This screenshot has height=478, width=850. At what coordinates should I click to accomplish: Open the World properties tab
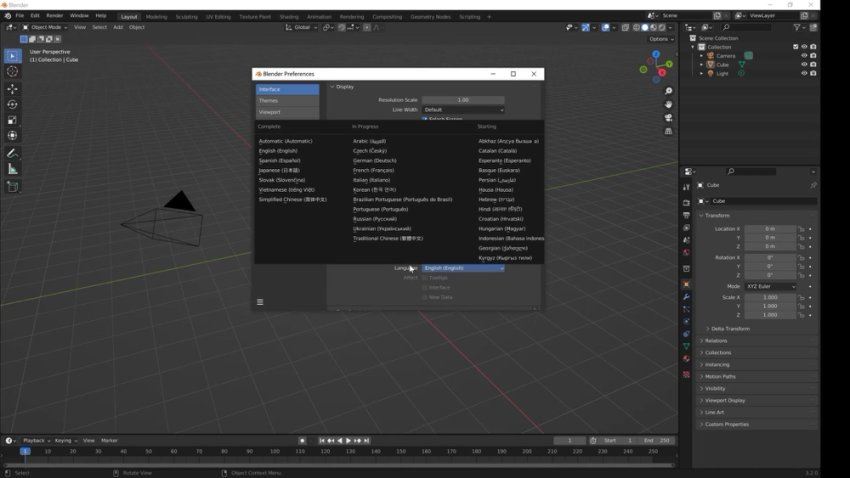[686, 253]
